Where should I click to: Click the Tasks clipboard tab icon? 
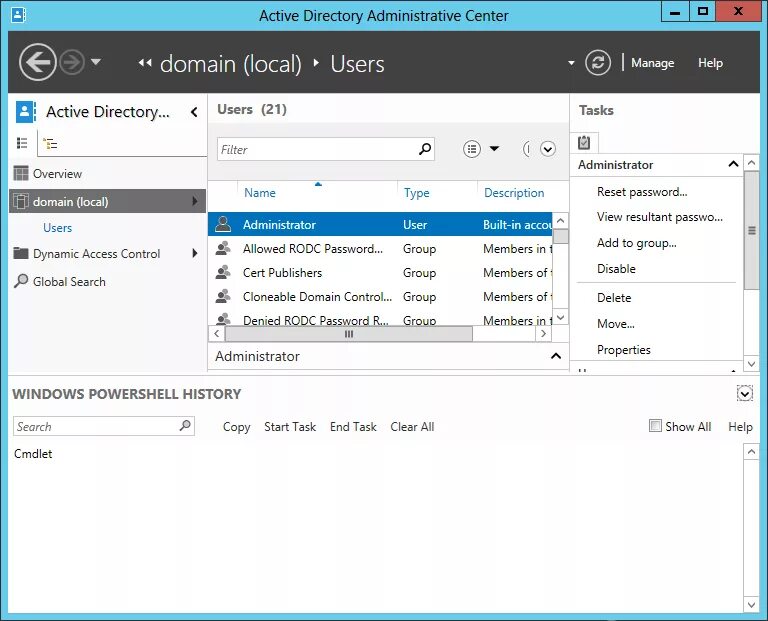[584, 143]
